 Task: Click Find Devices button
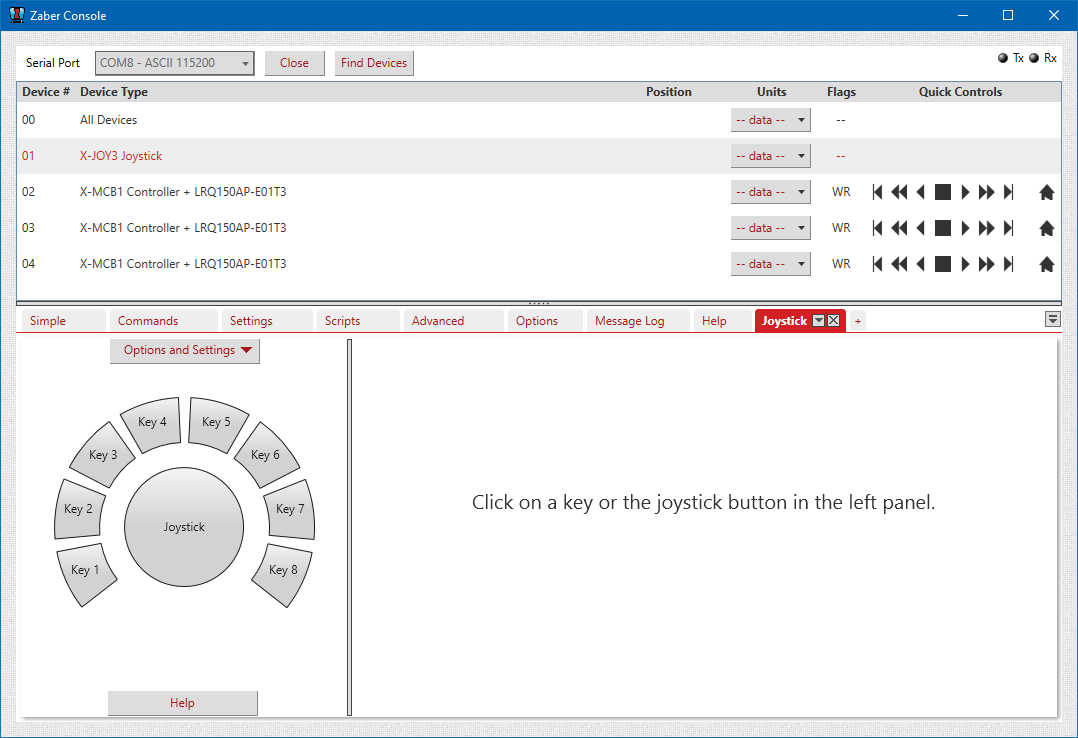pos(374,63)
